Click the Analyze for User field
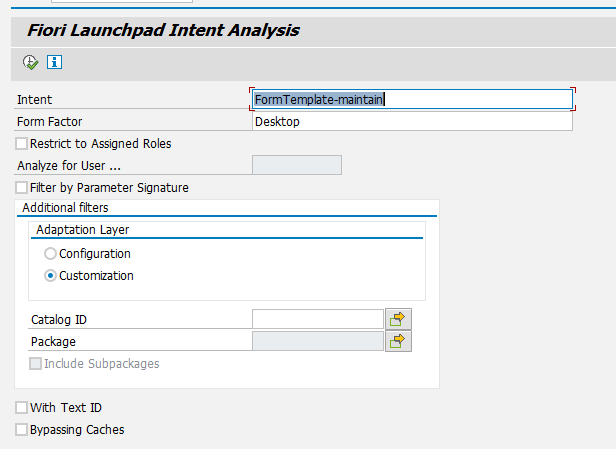The image size is (616, 449). (x=297, y=165)
